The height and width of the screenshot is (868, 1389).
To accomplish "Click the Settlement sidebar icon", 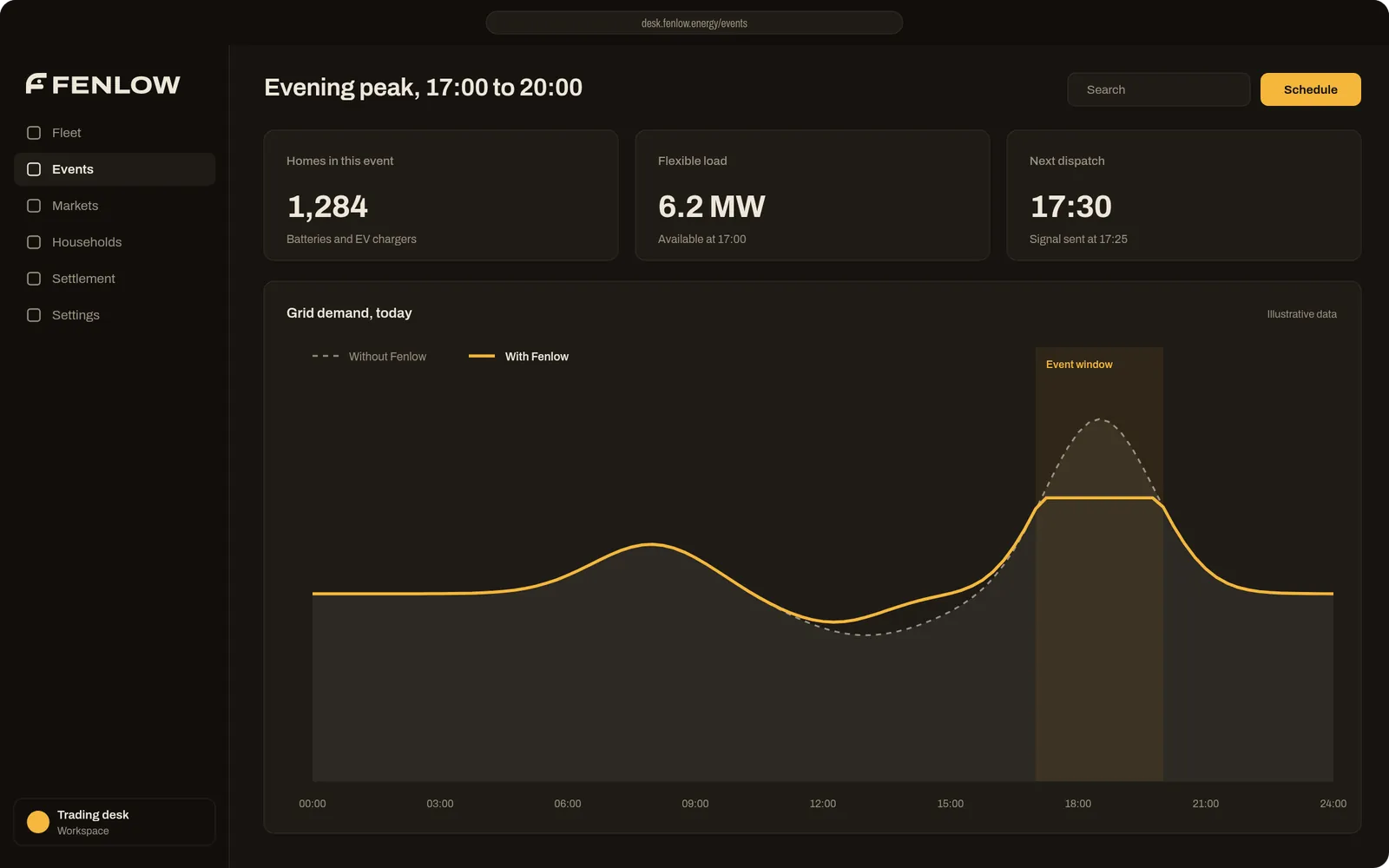I will [x=34, y=279].
